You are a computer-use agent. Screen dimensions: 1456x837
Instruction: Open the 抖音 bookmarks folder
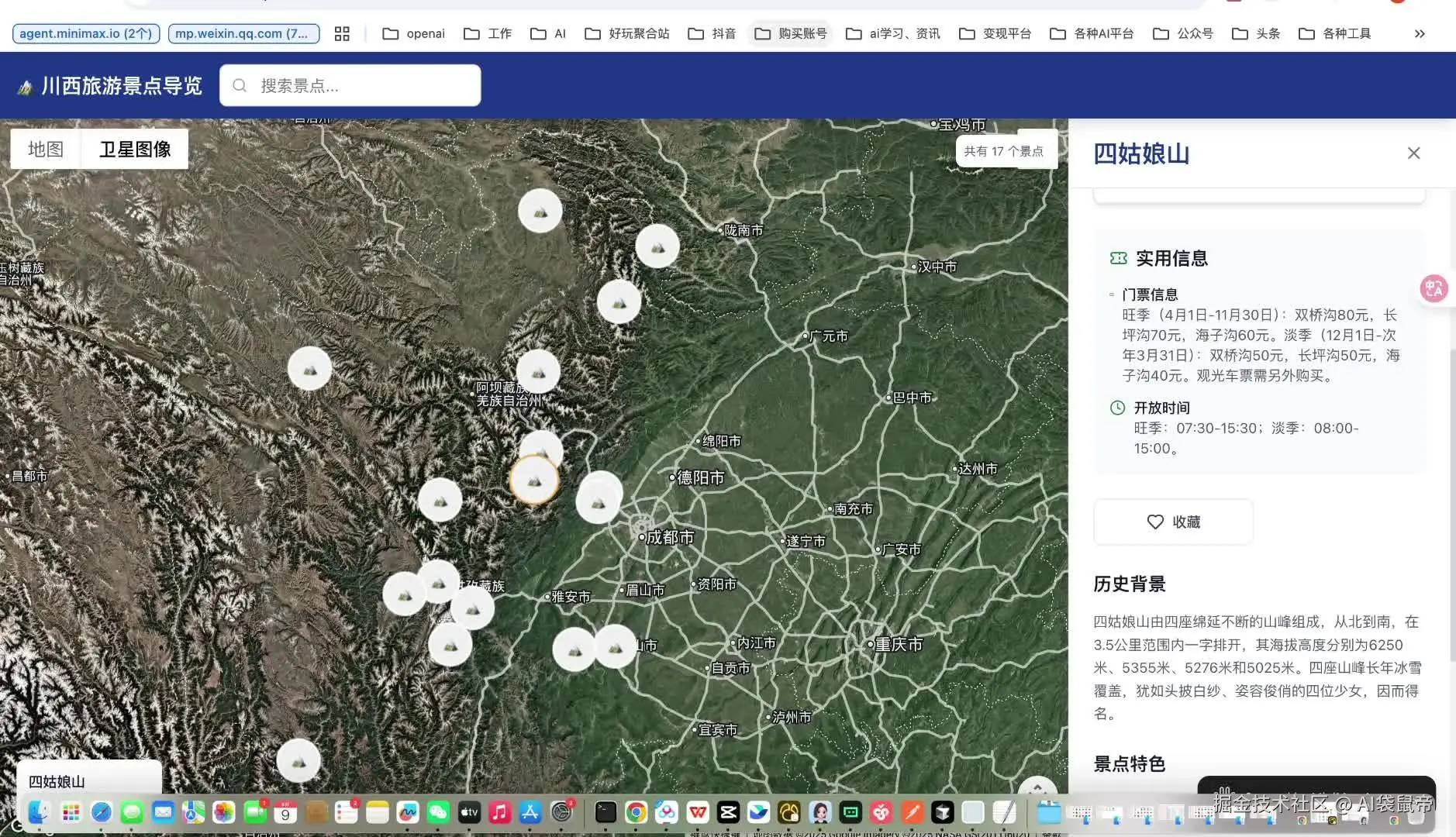712,33
